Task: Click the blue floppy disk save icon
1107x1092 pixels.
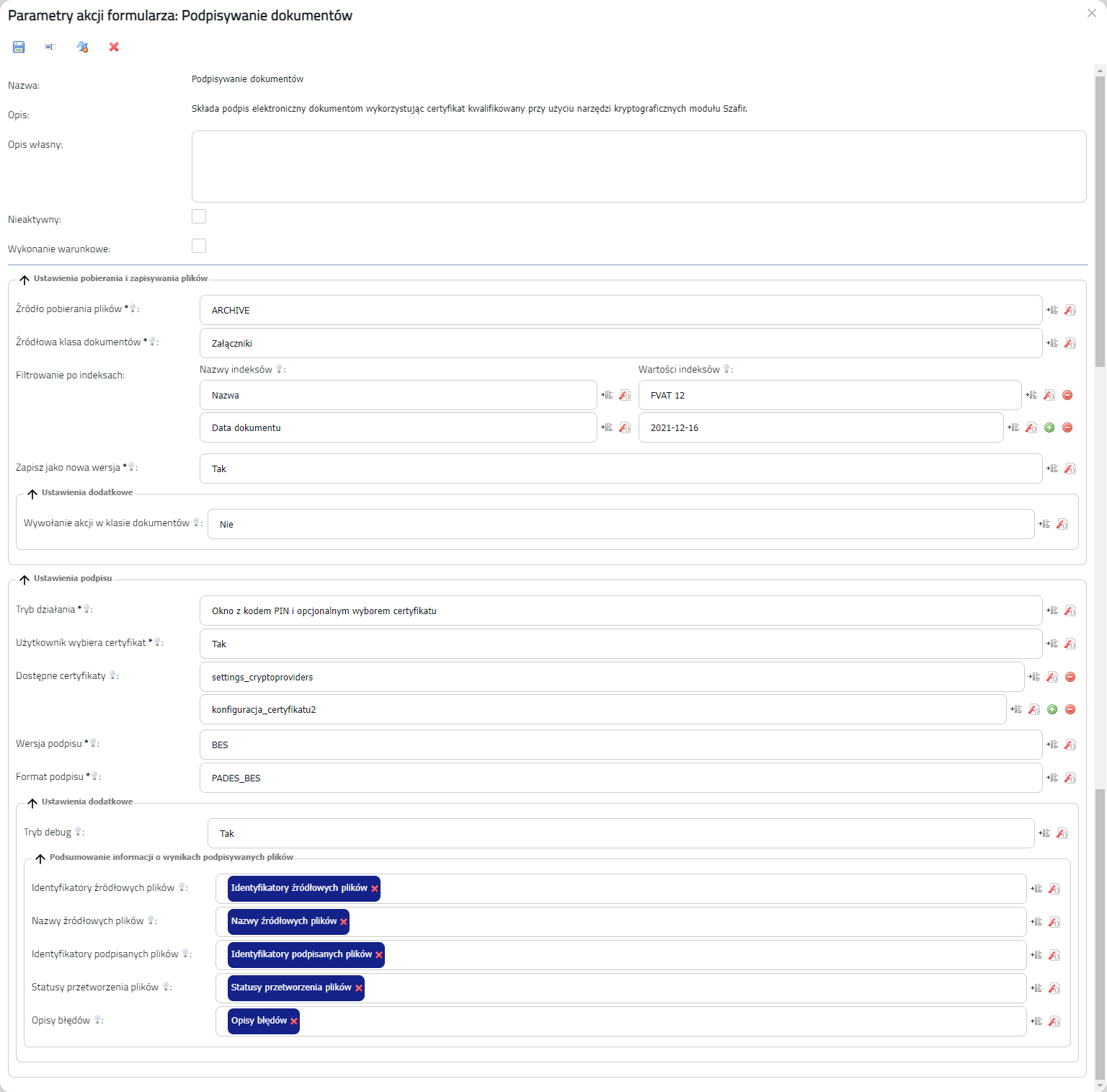Action: pyautogui.click(x=19, y=47)
